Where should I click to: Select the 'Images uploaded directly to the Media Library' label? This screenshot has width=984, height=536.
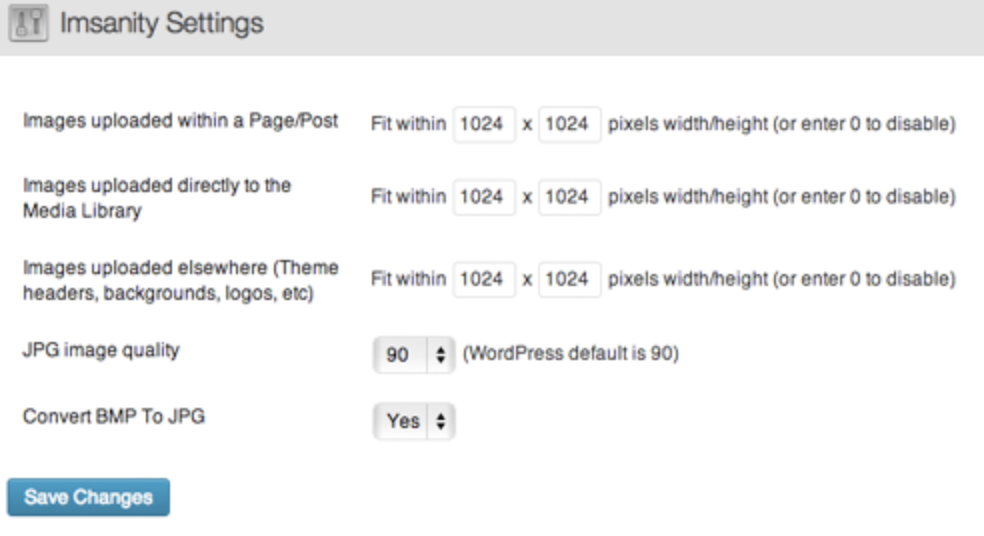[157, 197]
